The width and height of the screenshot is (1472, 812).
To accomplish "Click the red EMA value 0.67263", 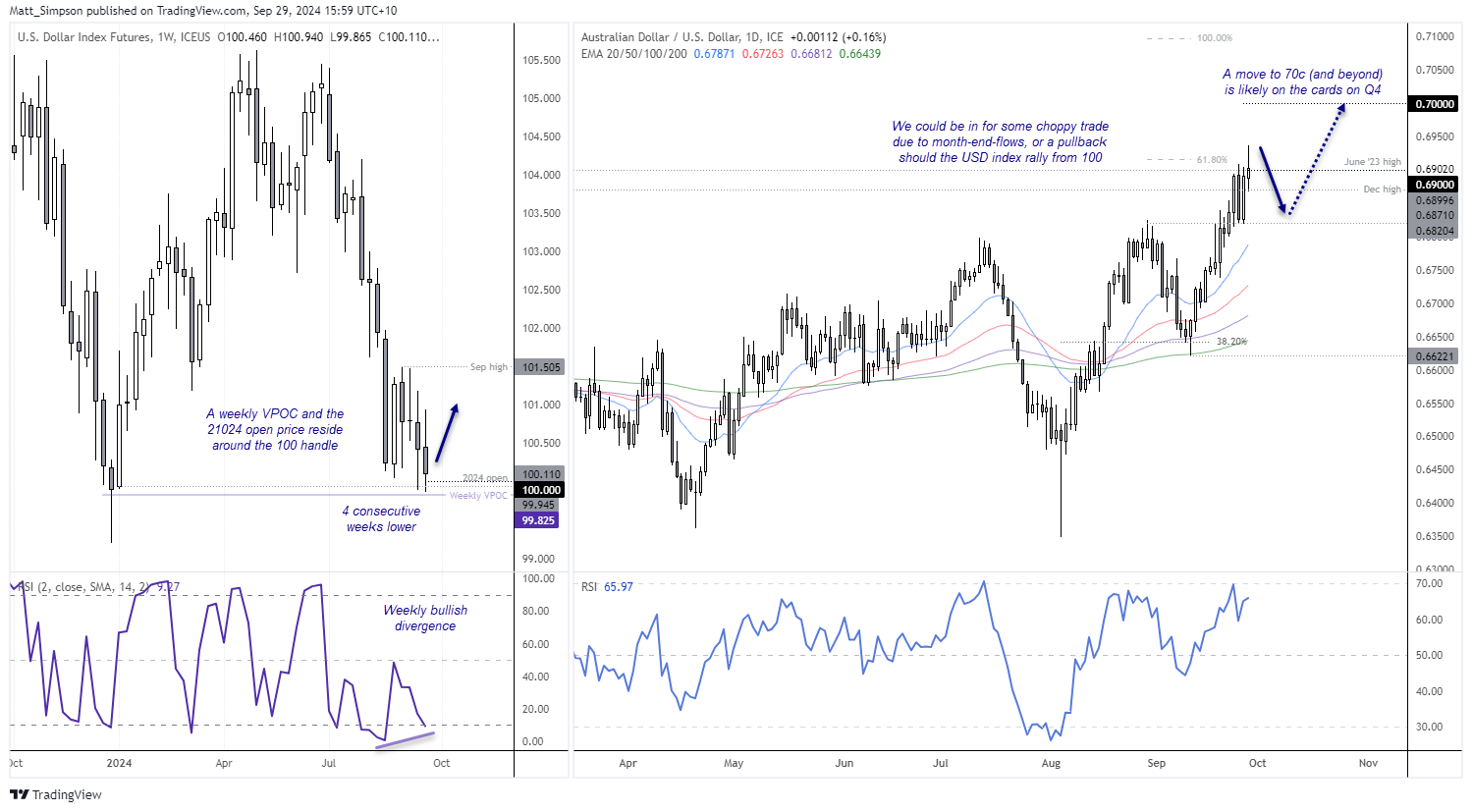I will [x=763, y=54].
